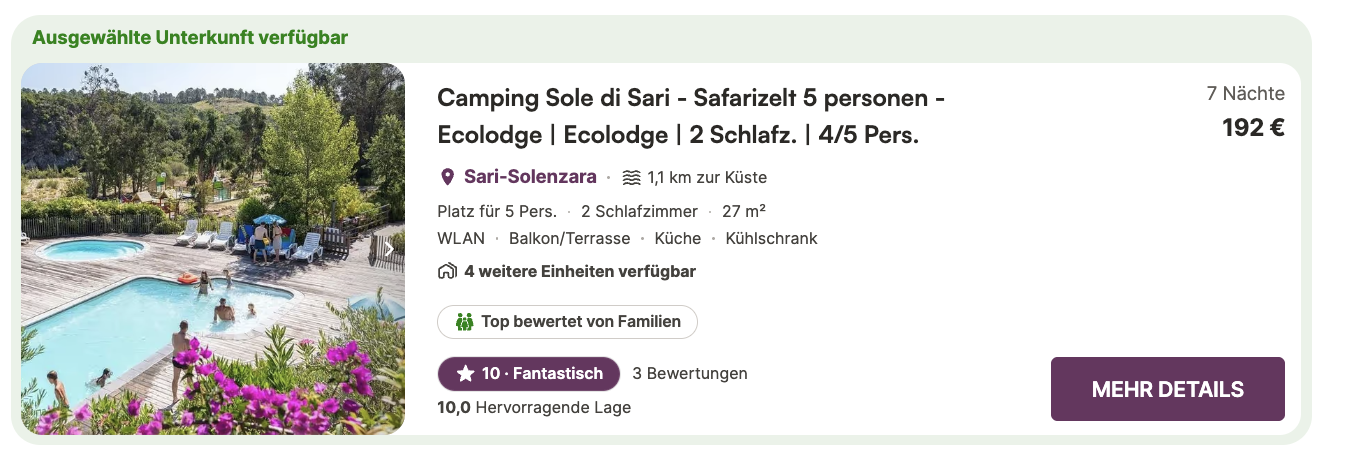
Task: Select Top bewertet von Familien badge
Action: (567, 322)
